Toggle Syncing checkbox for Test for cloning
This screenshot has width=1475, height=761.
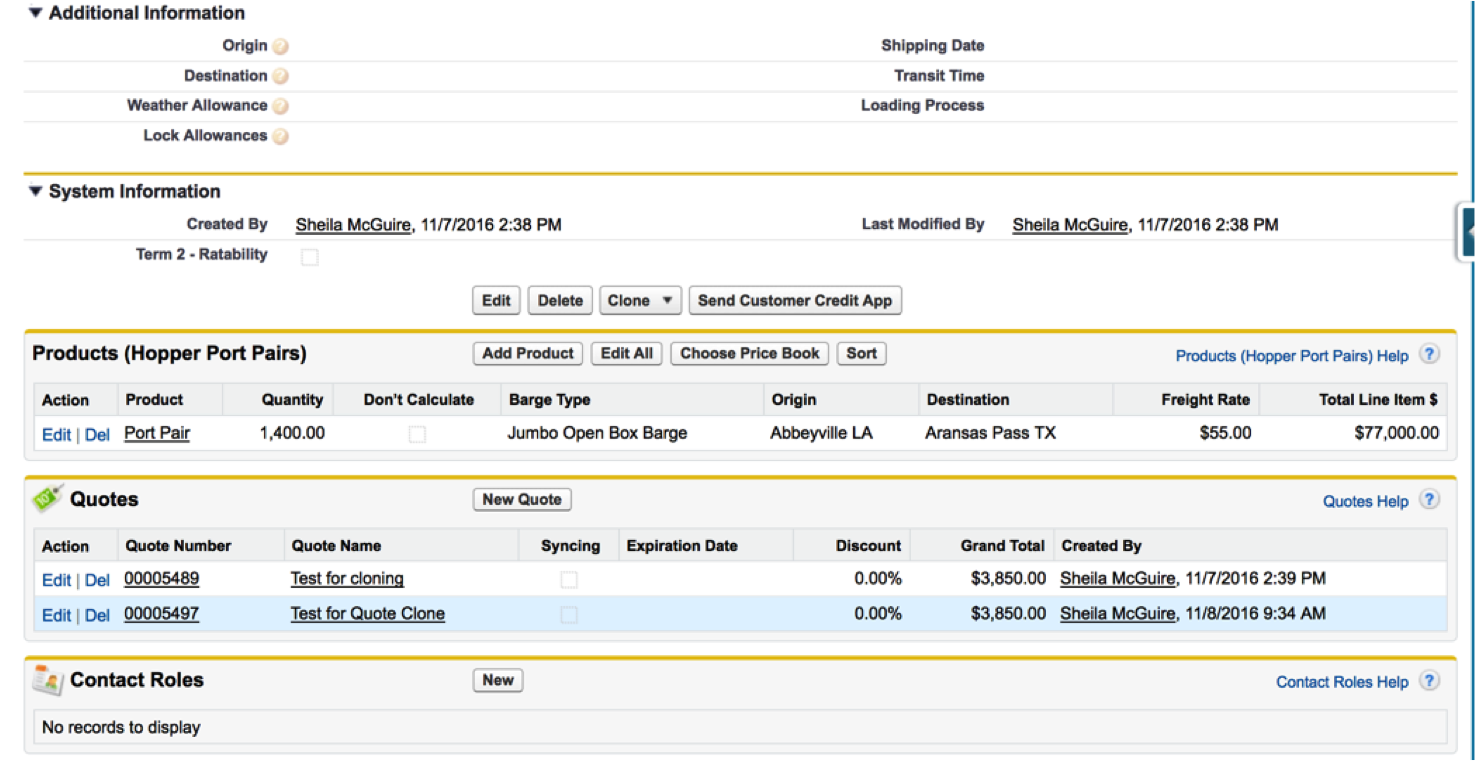569,580
